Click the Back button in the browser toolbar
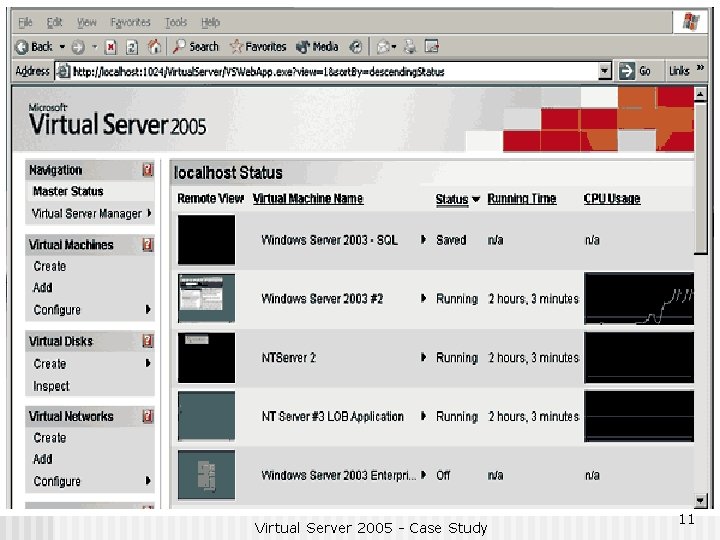720x540 pixels. click(34, 46)
